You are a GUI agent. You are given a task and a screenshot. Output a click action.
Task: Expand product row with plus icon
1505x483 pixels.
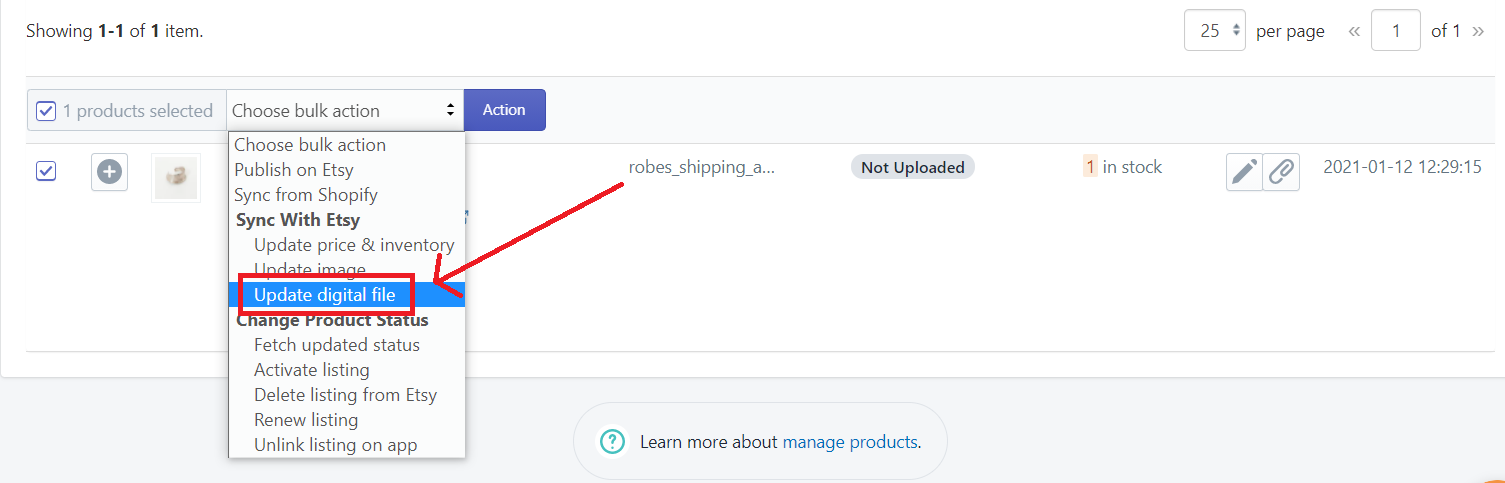(109, 172)
